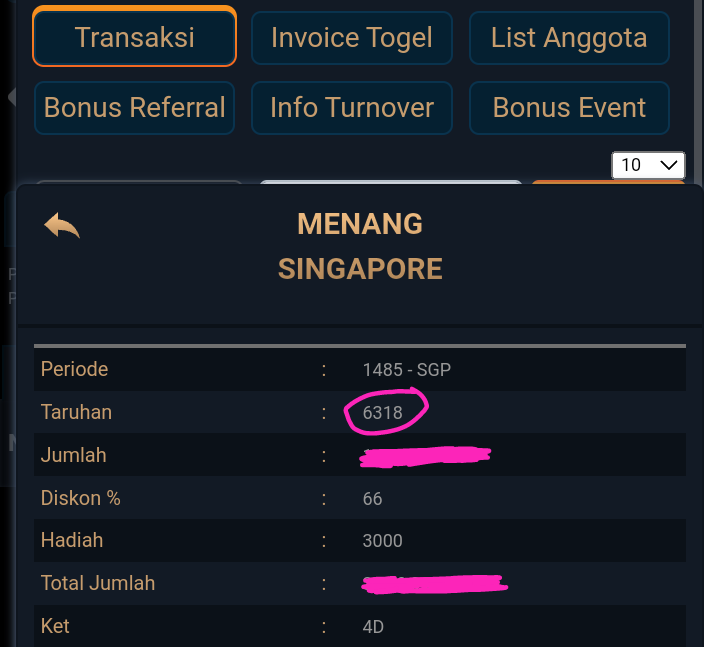Open the Bonus Event tab

(x=569, y=107)
